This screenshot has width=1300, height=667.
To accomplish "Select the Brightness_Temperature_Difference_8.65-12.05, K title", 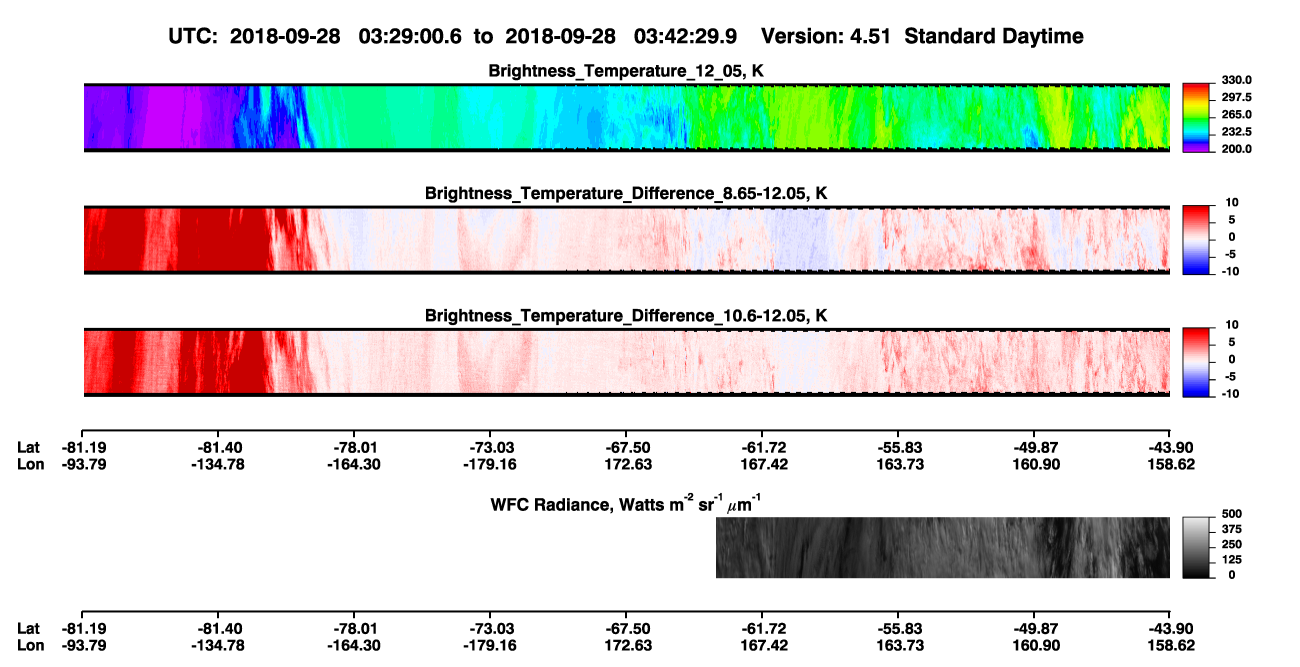I will point(626,193).
